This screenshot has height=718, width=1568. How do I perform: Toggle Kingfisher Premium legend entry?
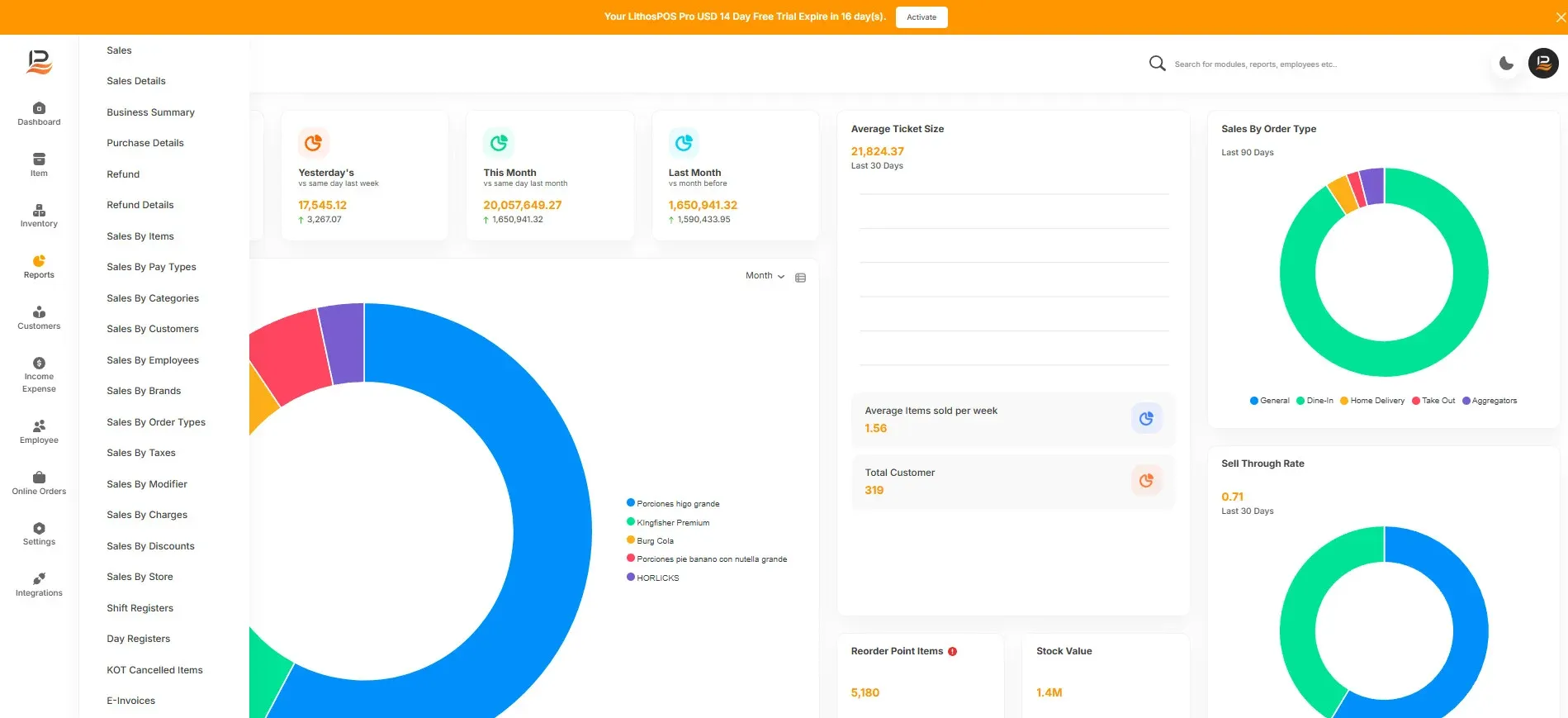tap(668, 522)
